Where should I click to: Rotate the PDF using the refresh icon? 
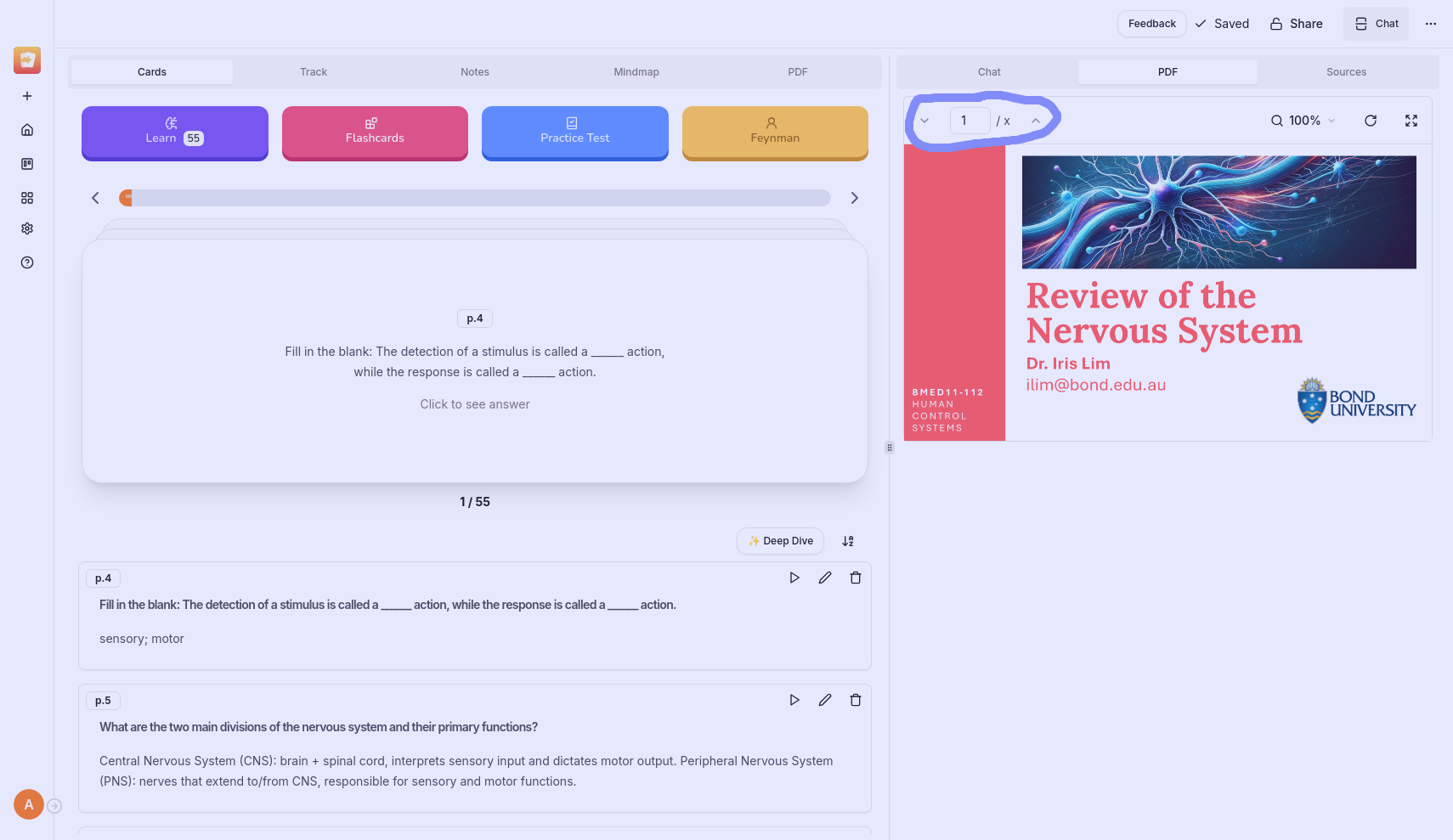coord(1371,121)
